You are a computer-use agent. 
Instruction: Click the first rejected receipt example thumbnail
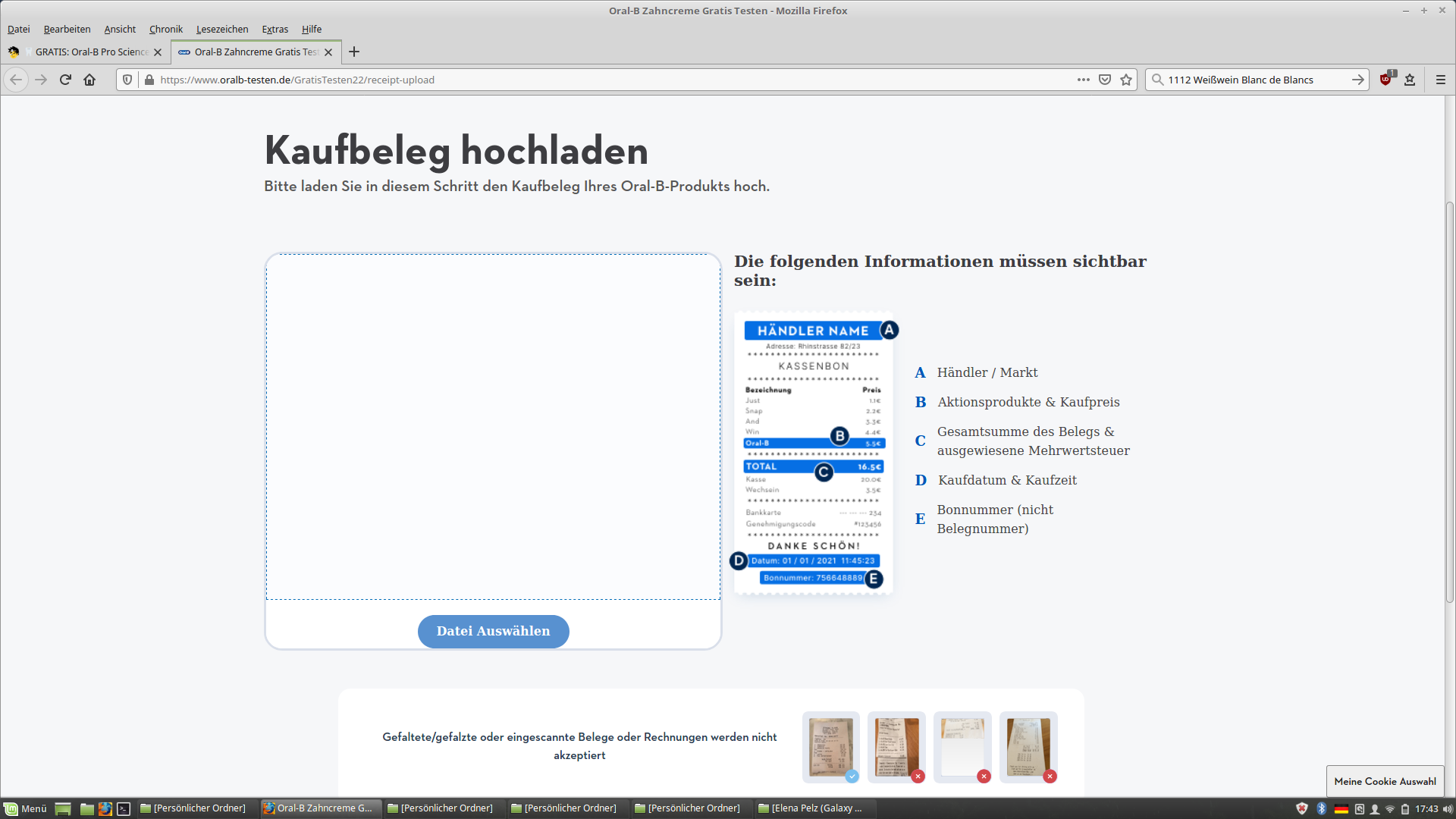point(896,747)
